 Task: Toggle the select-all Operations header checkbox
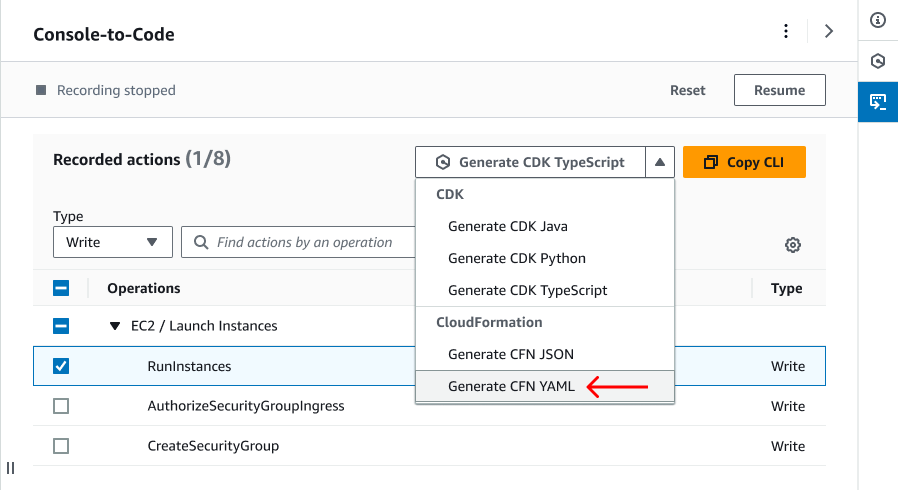[x=61, y=288]
